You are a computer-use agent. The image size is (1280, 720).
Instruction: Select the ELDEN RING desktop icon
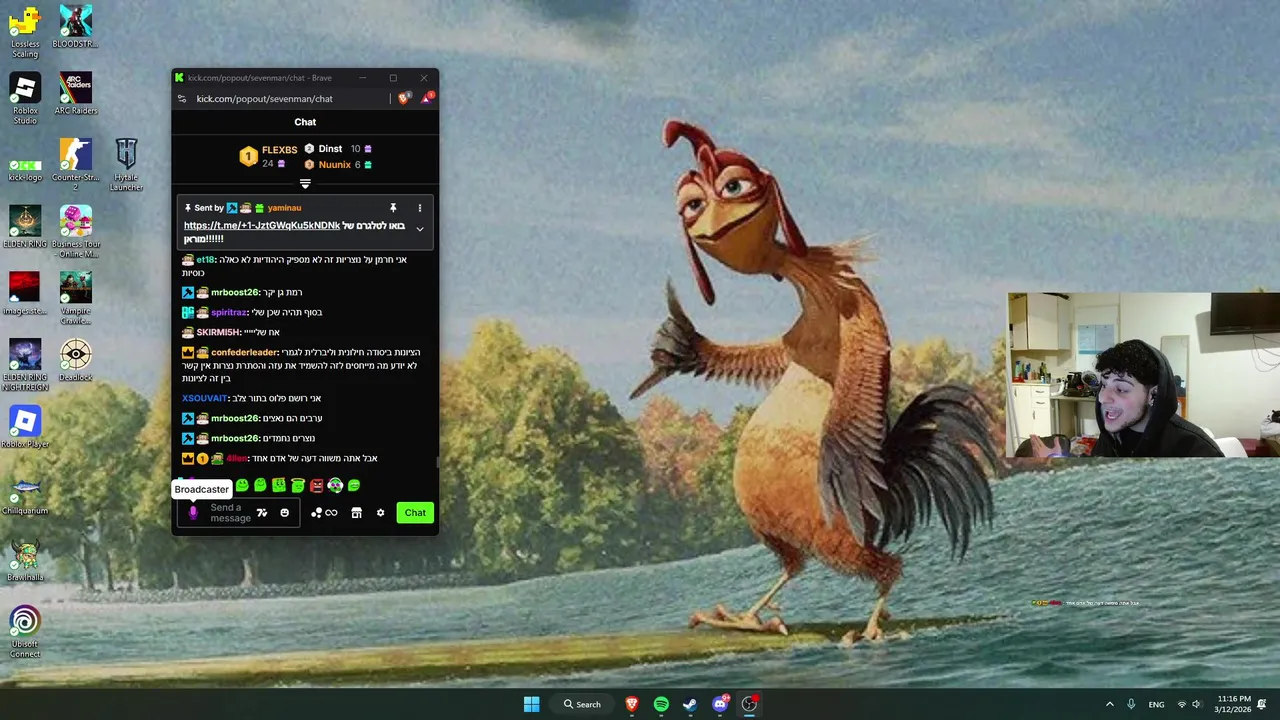click(25, 228)
